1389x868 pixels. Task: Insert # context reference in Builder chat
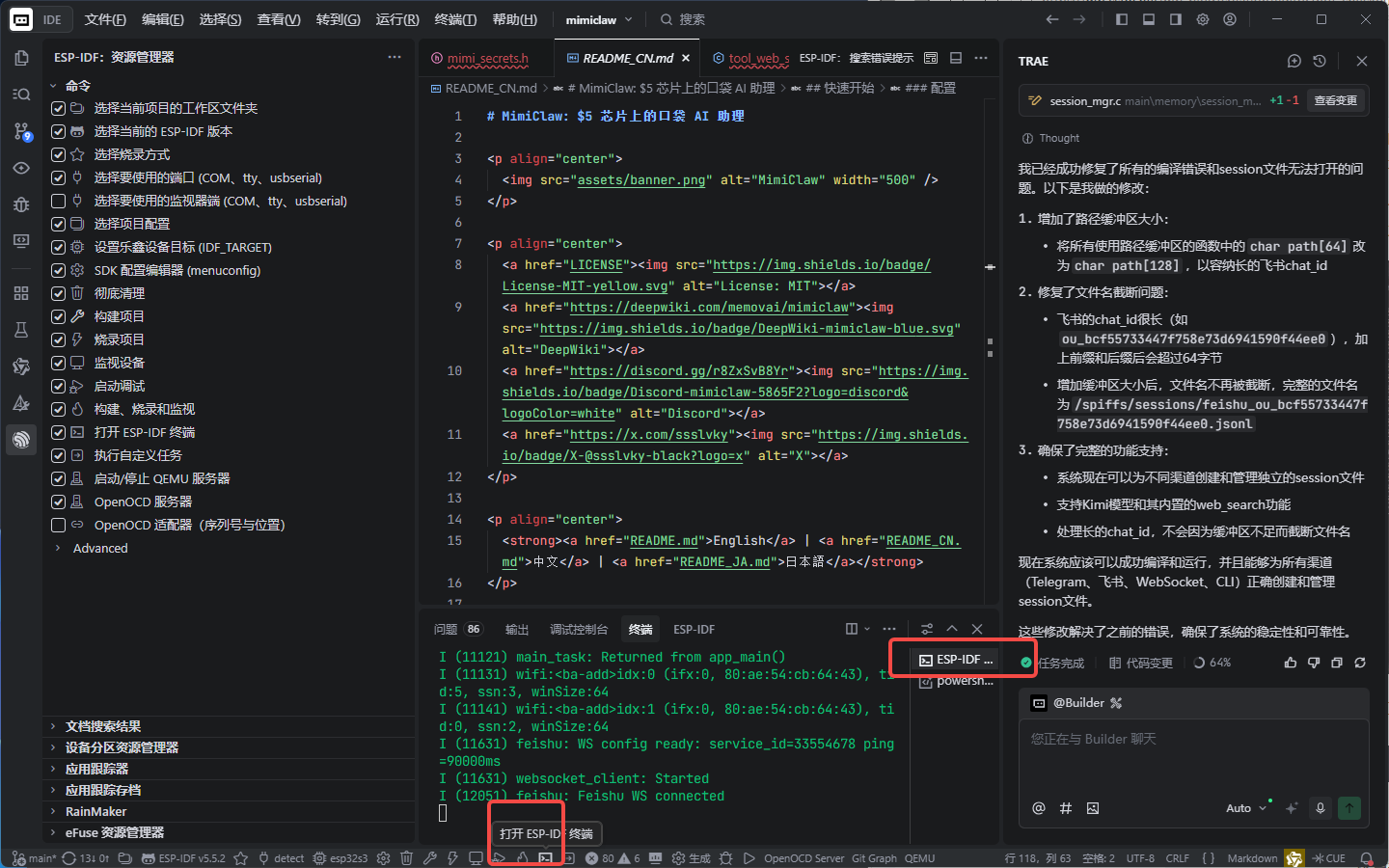click(1066, 808)
